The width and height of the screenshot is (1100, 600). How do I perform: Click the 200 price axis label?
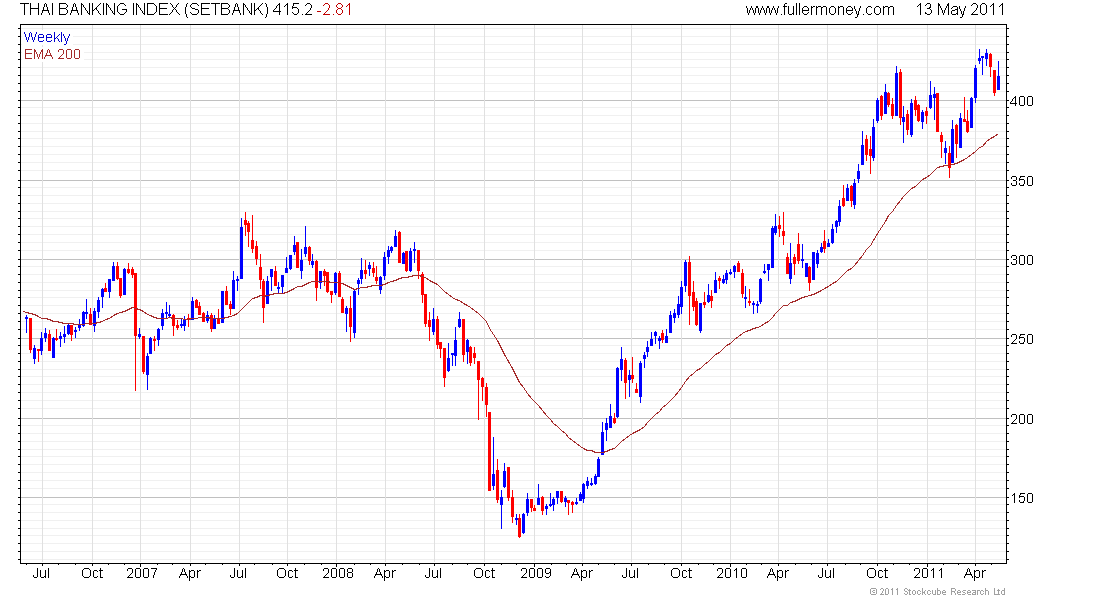click(1021, 419)
